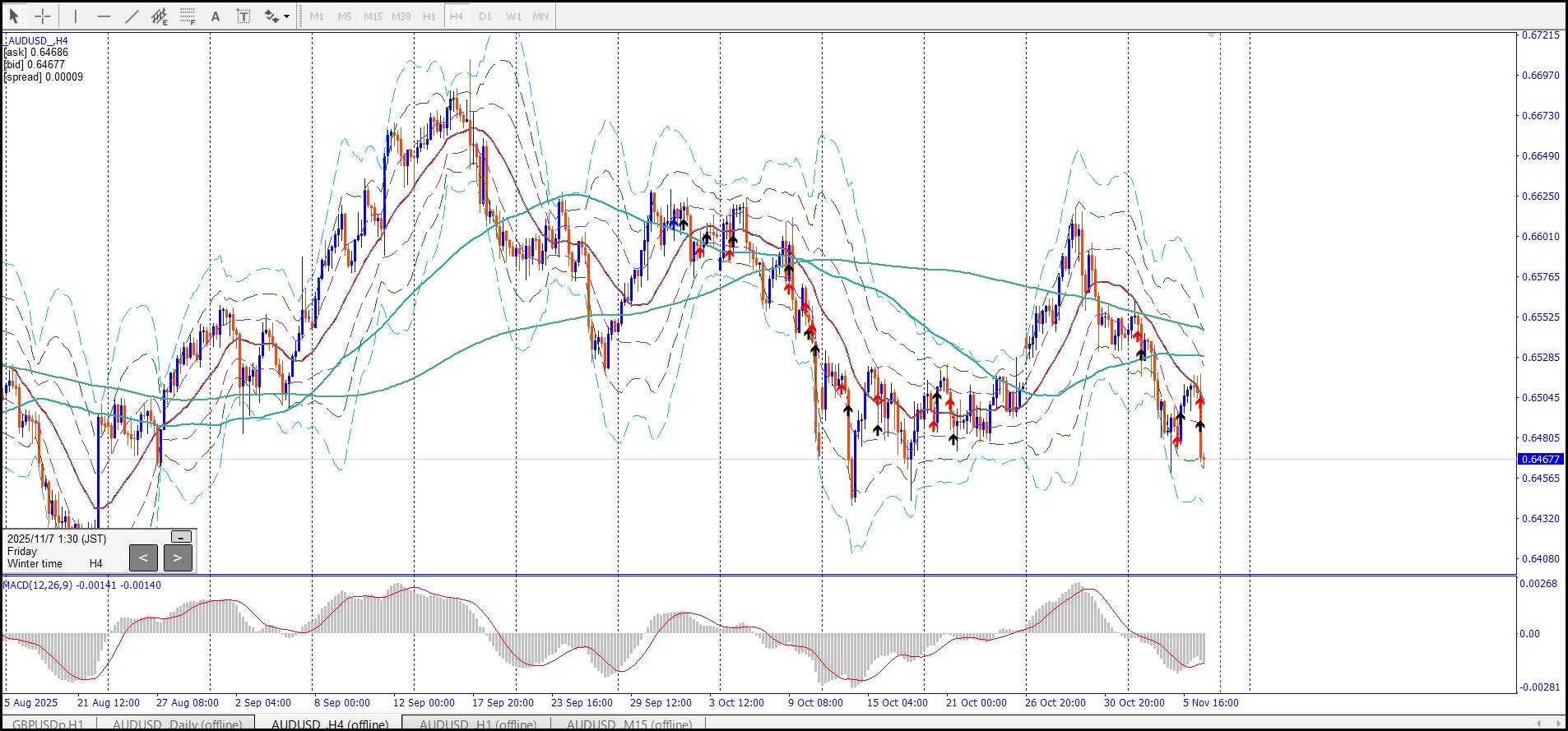Screen dimensions: 1568x731
Task: Switch to the GBPUSDp,H1 chart tab
Action: [x=48, y=724]
